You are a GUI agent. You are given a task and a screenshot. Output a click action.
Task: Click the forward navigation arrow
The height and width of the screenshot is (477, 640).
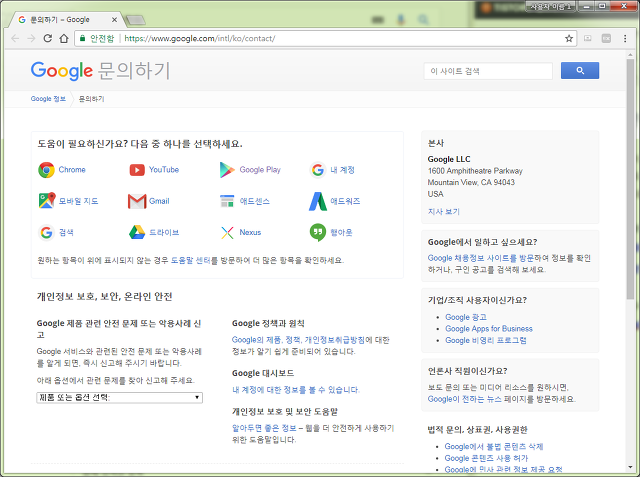click(31, 38)
